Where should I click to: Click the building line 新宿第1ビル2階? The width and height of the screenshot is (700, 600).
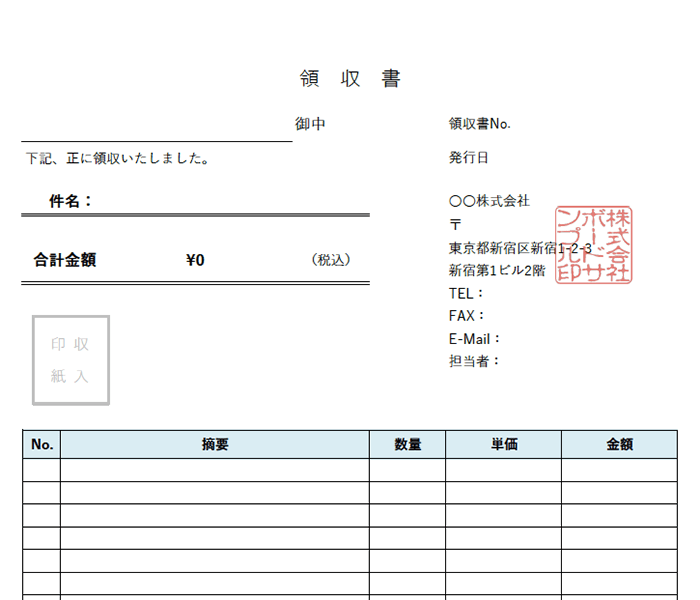[497, 271]
